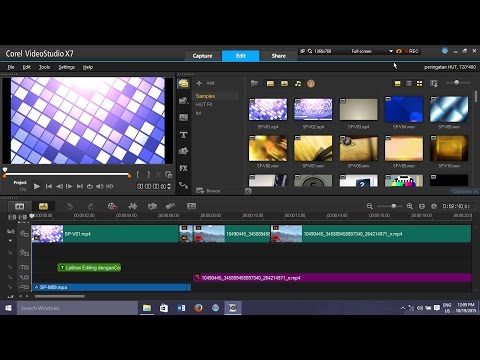
Task: Switch to the Share tab
Action: (279, 56)
